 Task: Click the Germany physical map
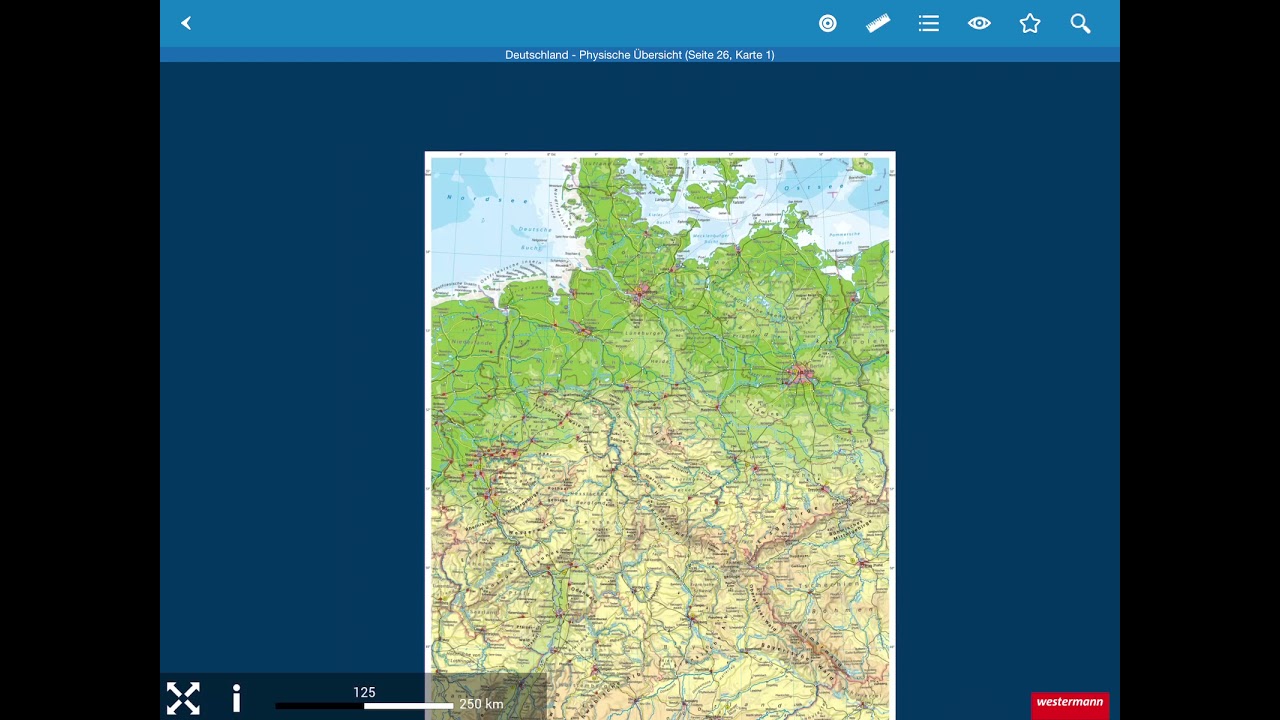(x=660, y=436)
